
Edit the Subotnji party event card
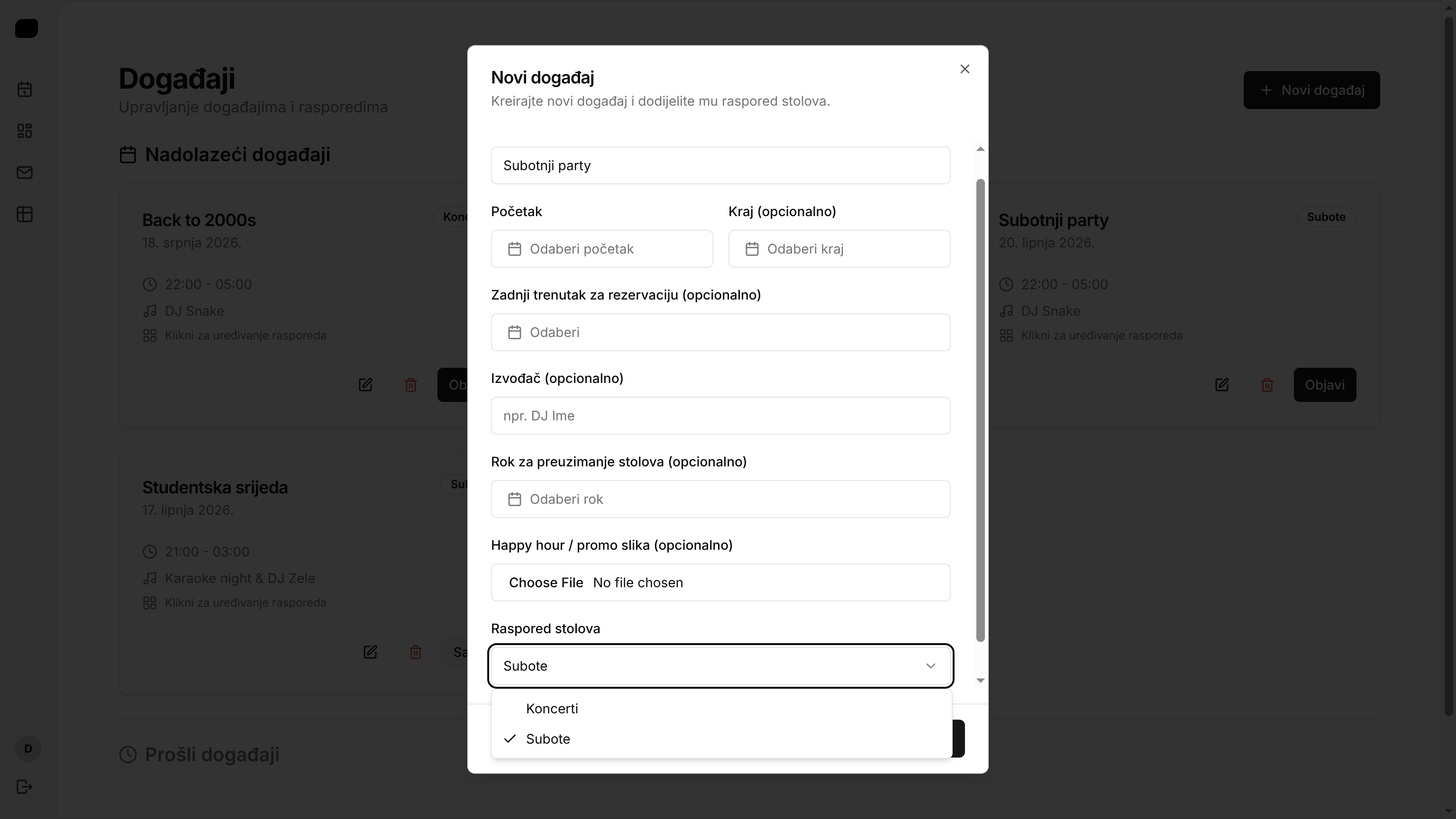pyautogui.click(x=1221, y=385)
